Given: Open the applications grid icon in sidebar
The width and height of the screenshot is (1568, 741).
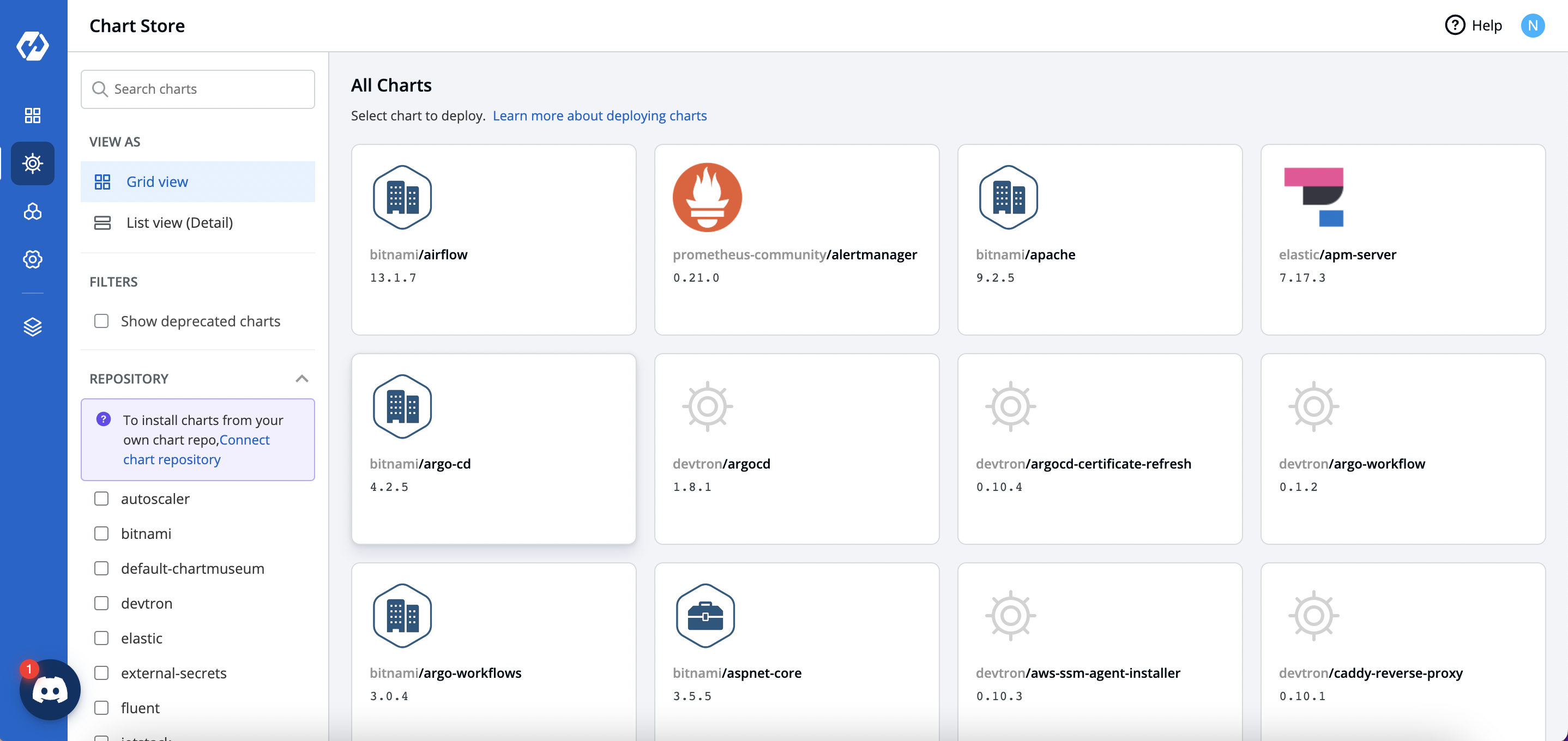Looking at the screenshot, I should [x=33, y=115].
